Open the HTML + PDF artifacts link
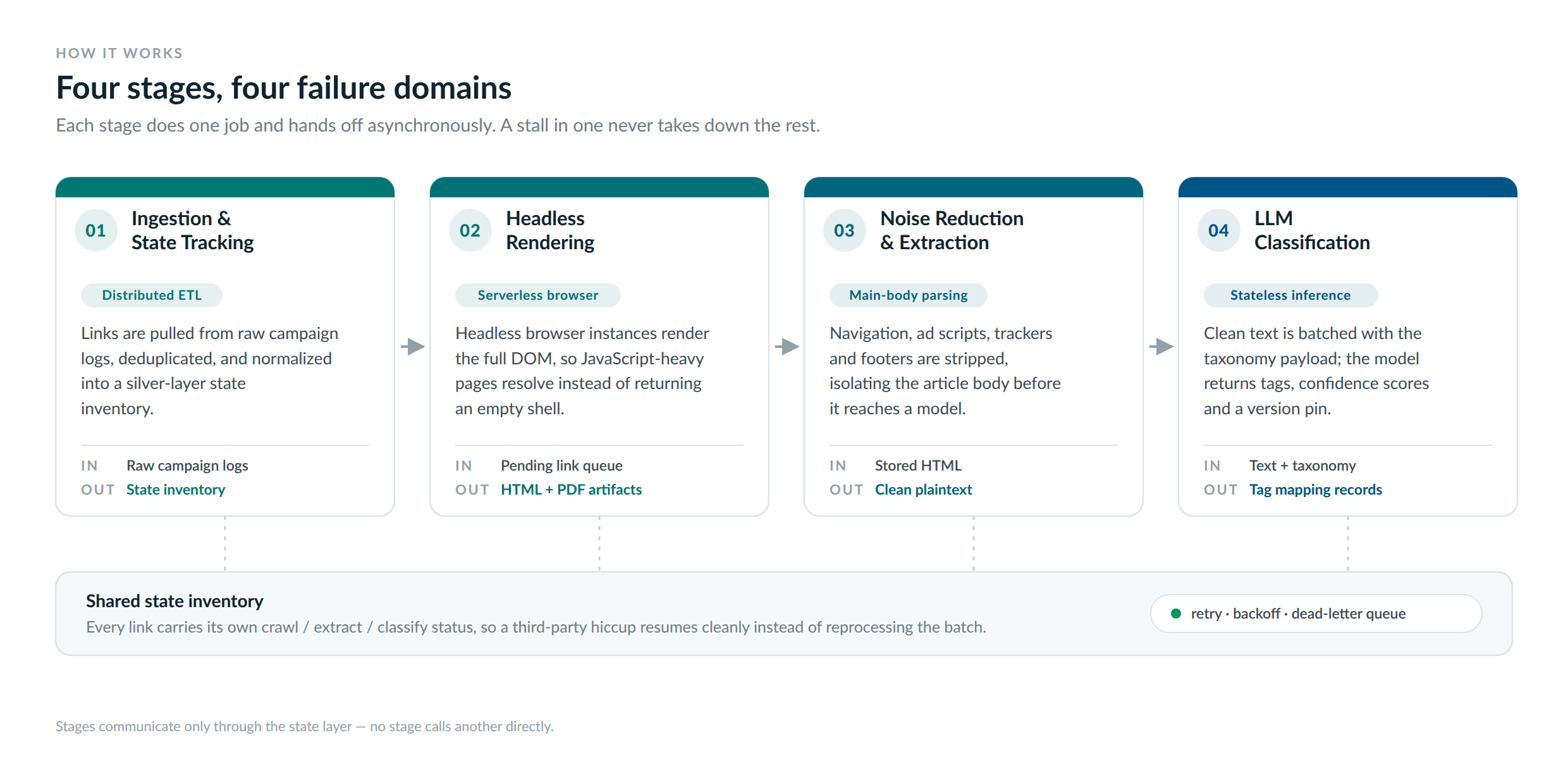This screenshot has height=759, width=1568. 572,490
